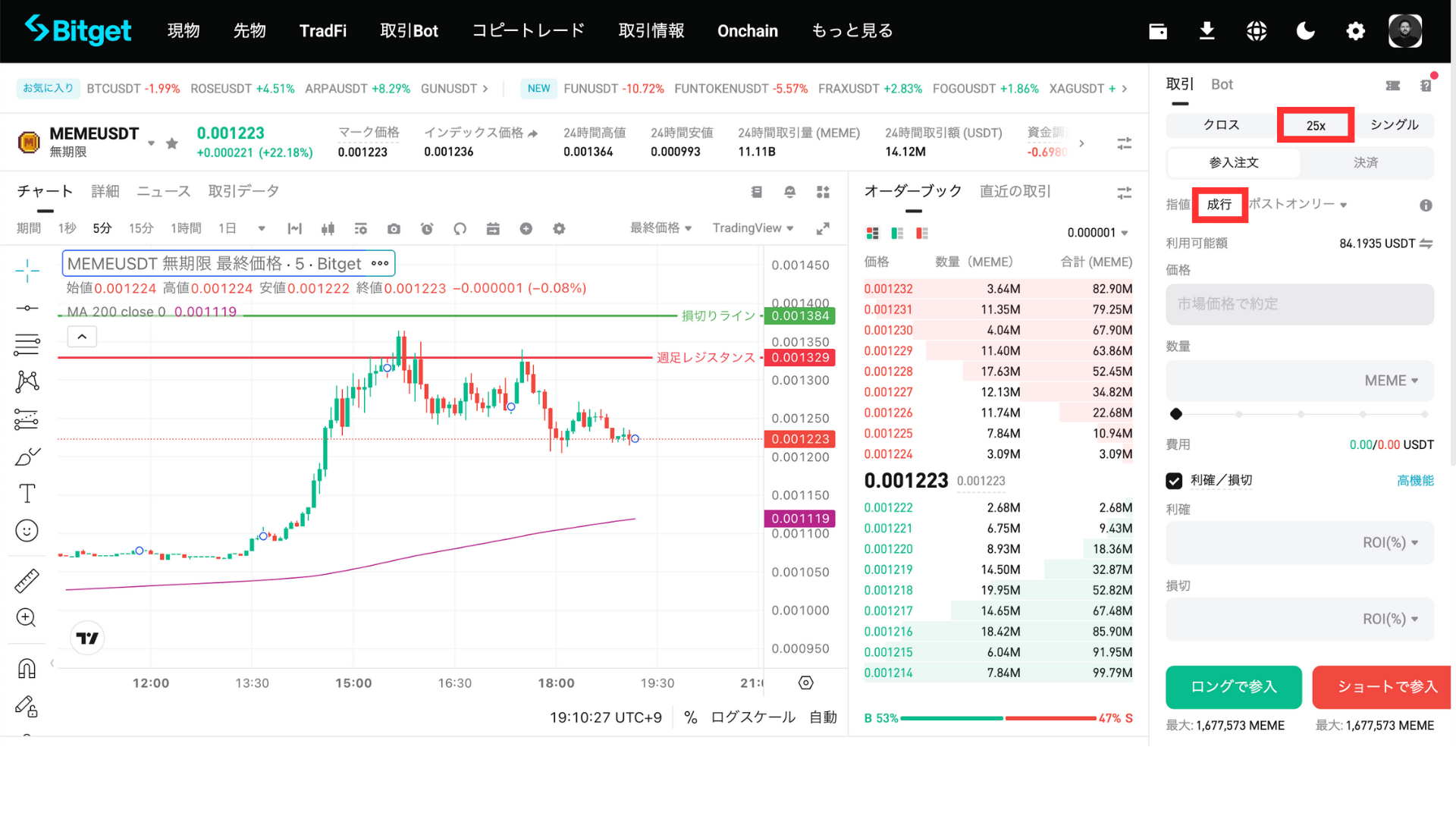The image size is (1456, 819).
Task: Click the ロングで参入 button
Action: pos(1233,687)
